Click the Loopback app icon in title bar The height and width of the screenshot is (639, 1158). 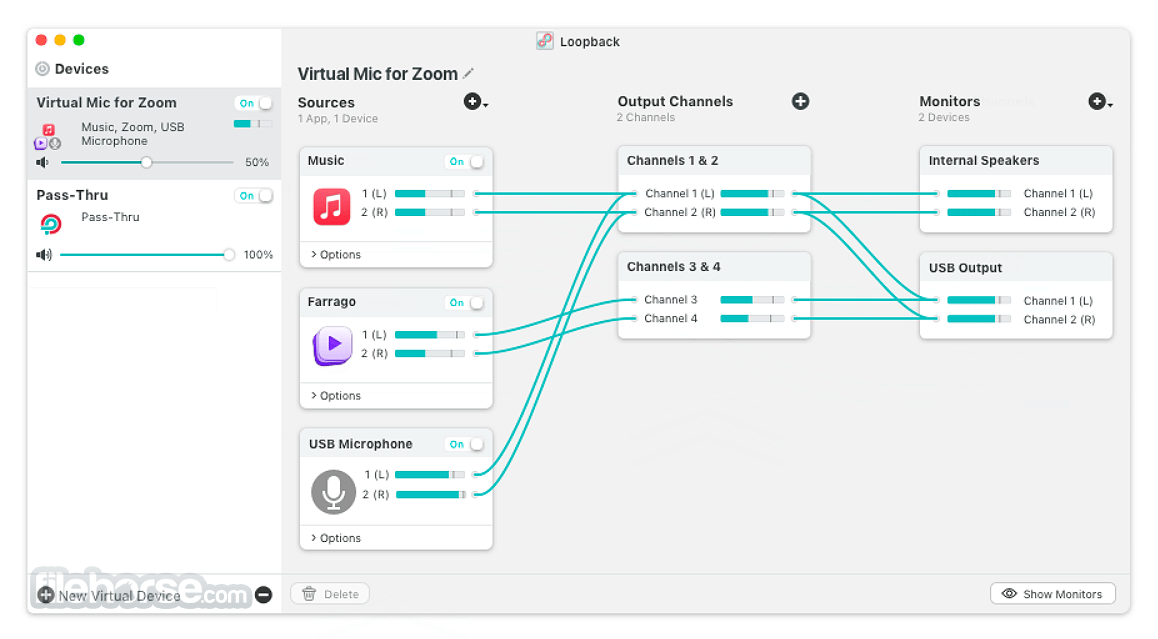coord(545,41)
